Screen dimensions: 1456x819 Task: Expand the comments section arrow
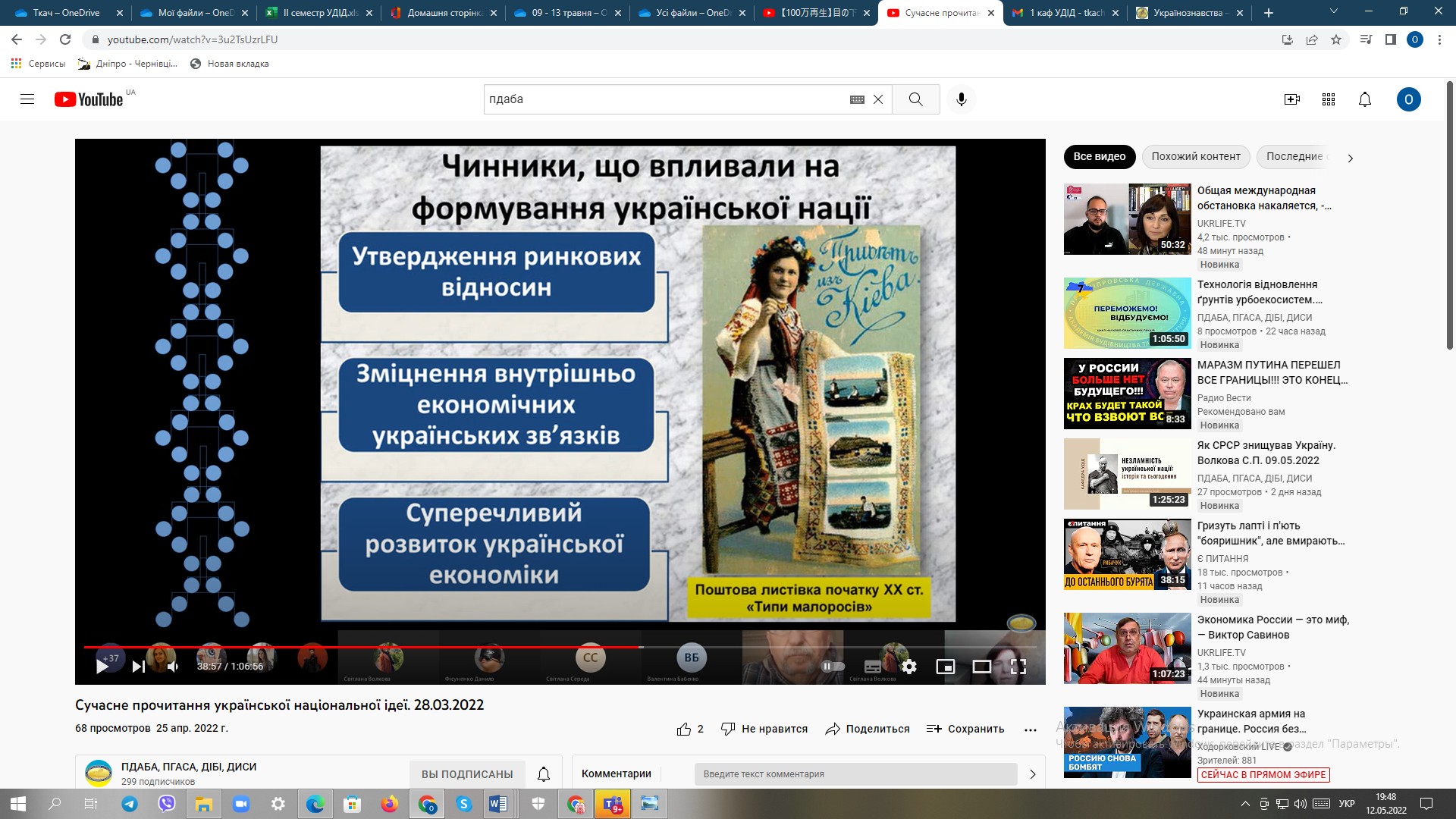pos(1032,774)
